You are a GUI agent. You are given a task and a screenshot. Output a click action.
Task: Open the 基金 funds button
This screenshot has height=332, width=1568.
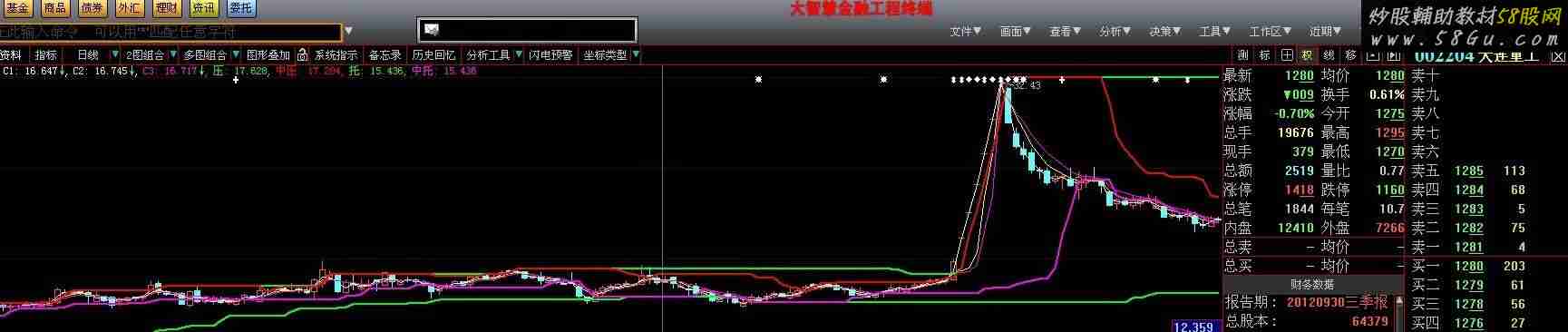(17, 8)
